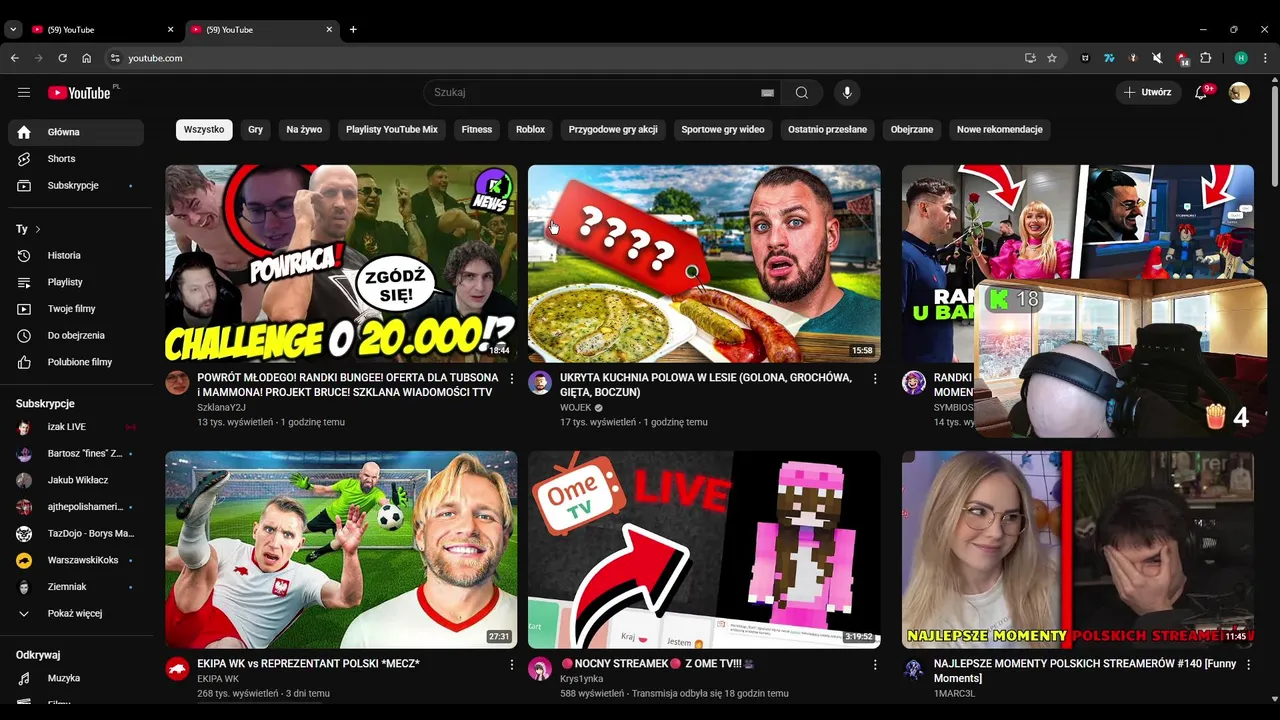This screenshot has height=720, width=1280.
Task: Bookmark this page with star icon
Action: 1052,58
